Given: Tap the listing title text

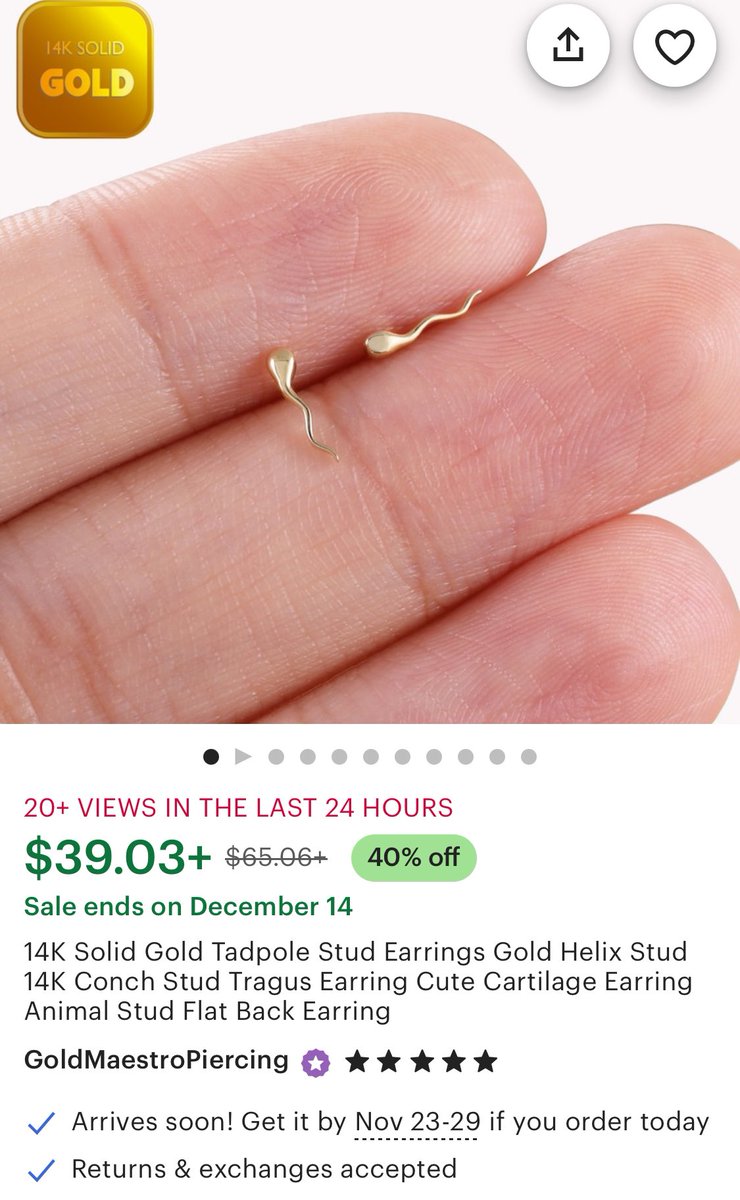Looking at the screenshot, I should point(358,981).
